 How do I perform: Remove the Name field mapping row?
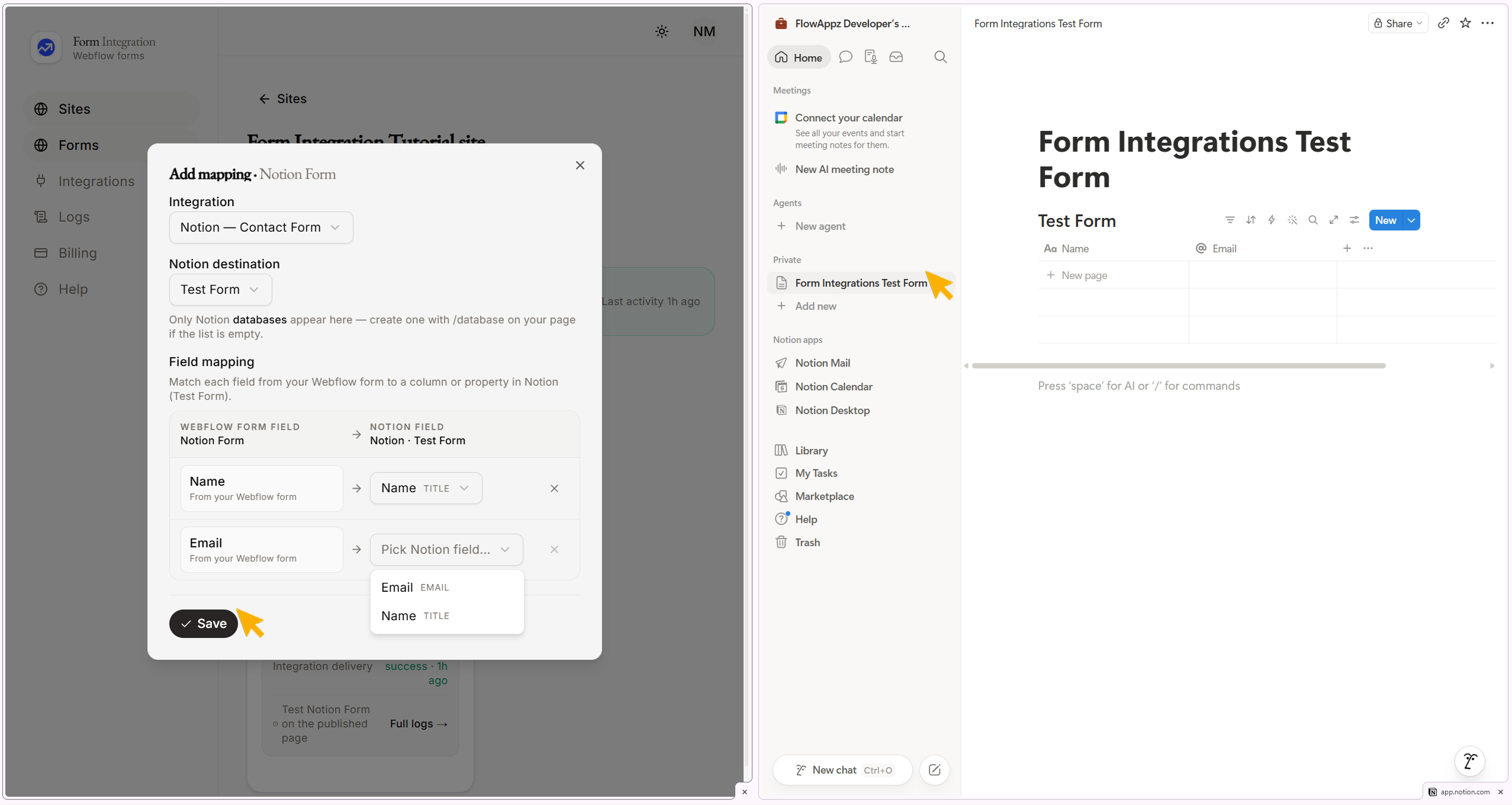click(554, 488)
